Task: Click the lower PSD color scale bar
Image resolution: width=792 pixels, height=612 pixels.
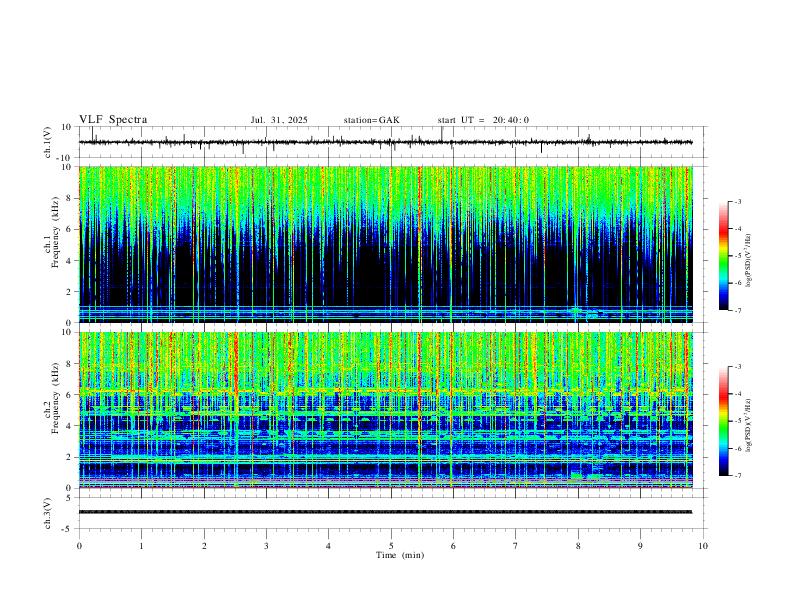Action: point(723,421)
